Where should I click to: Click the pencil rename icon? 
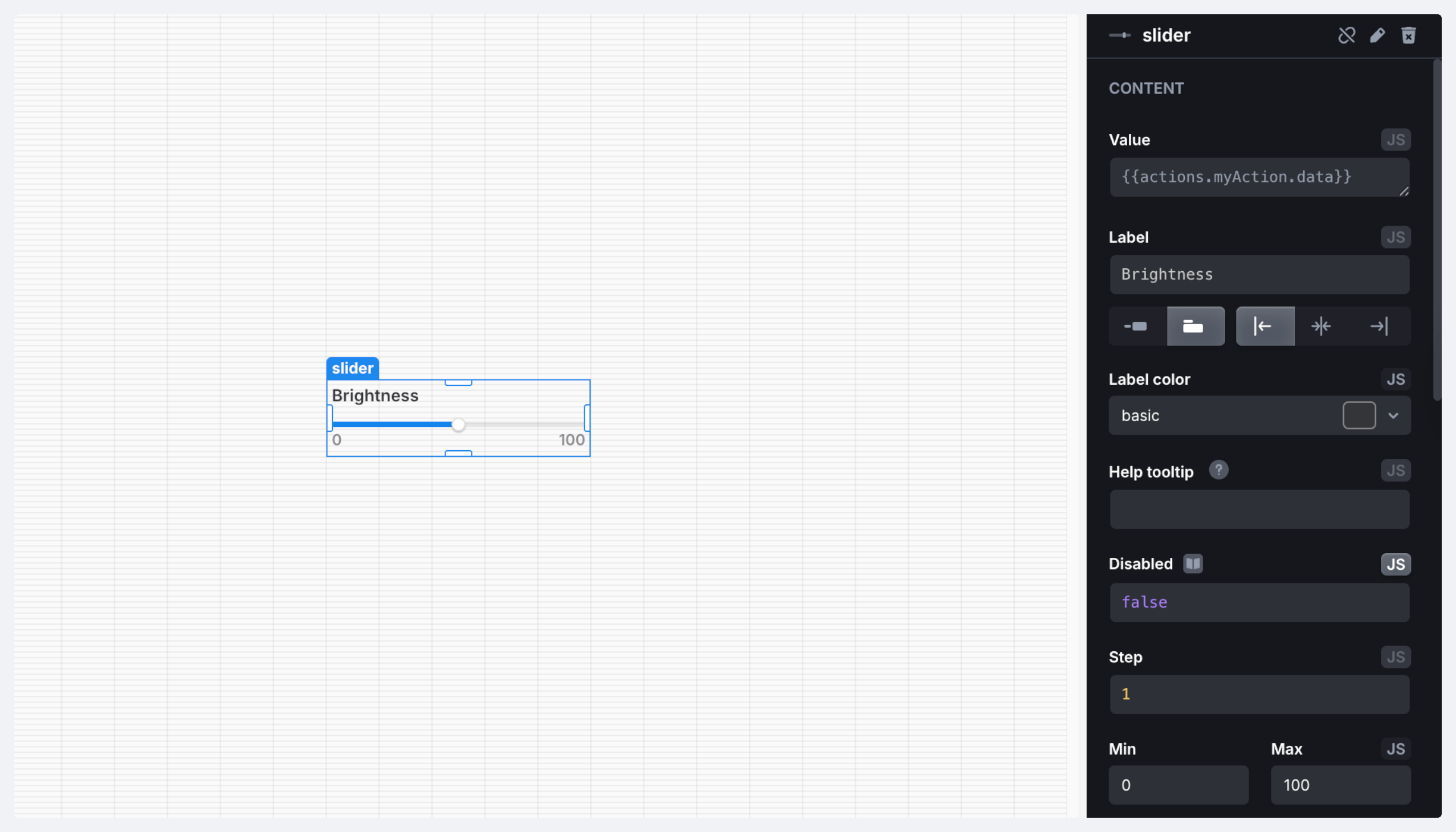(1377, 36)
